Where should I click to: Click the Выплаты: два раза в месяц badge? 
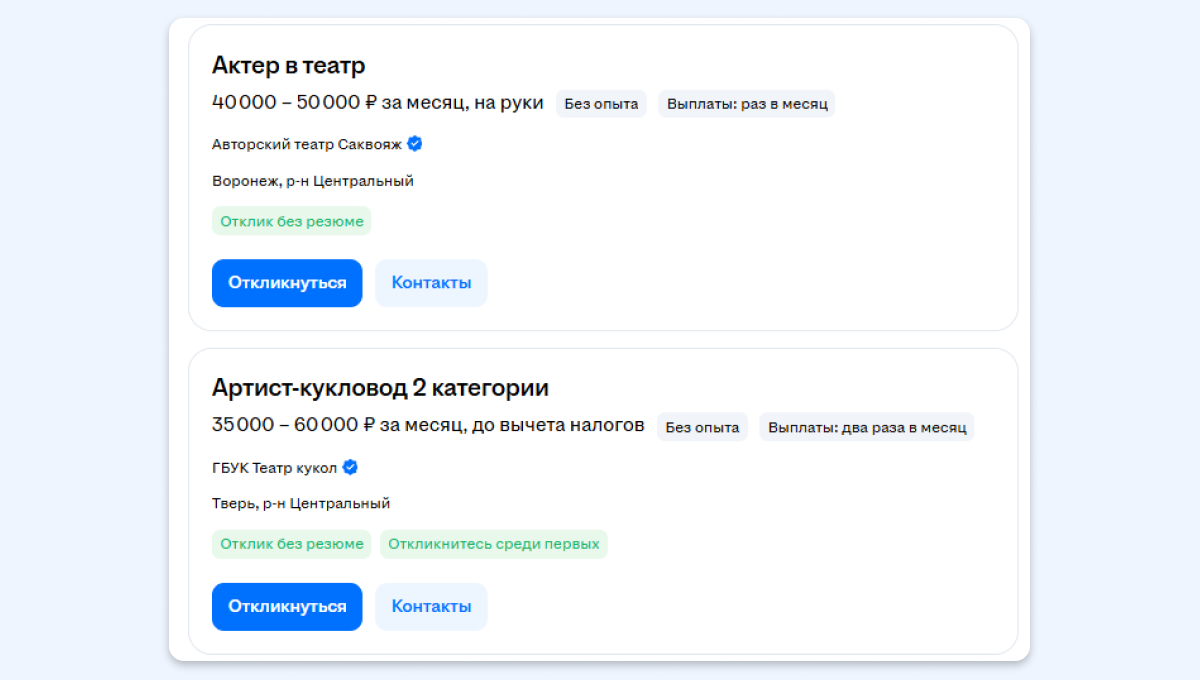(866, 428)
